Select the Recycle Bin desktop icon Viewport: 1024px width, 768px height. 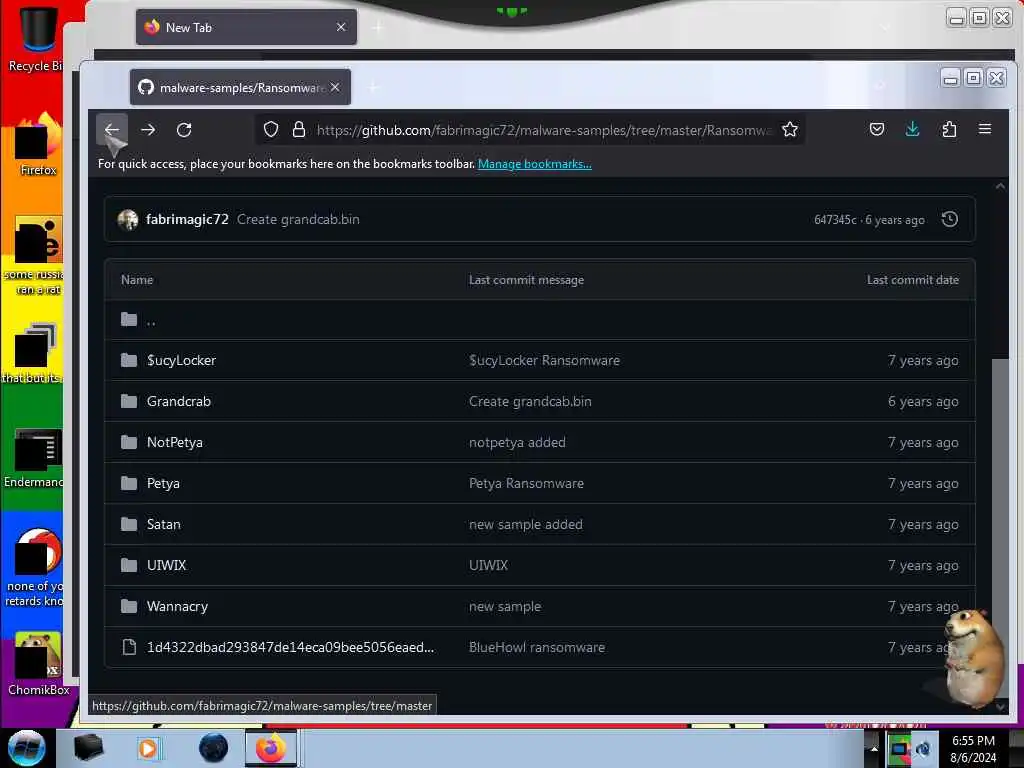point(36,39)
